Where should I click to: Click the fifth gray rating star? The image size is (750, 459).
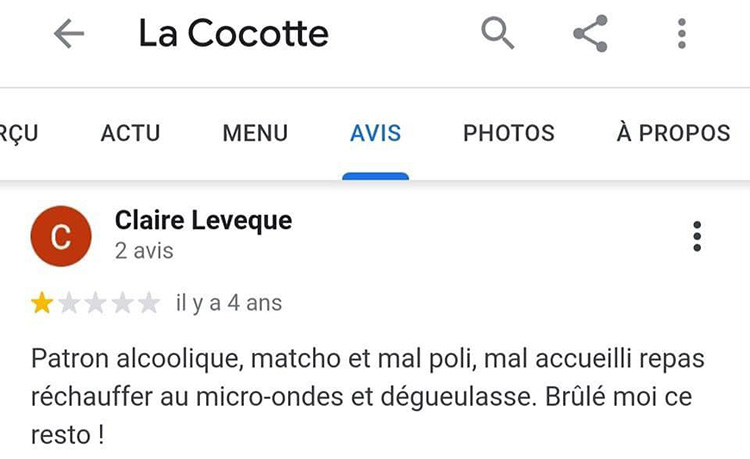coord(147,303)
